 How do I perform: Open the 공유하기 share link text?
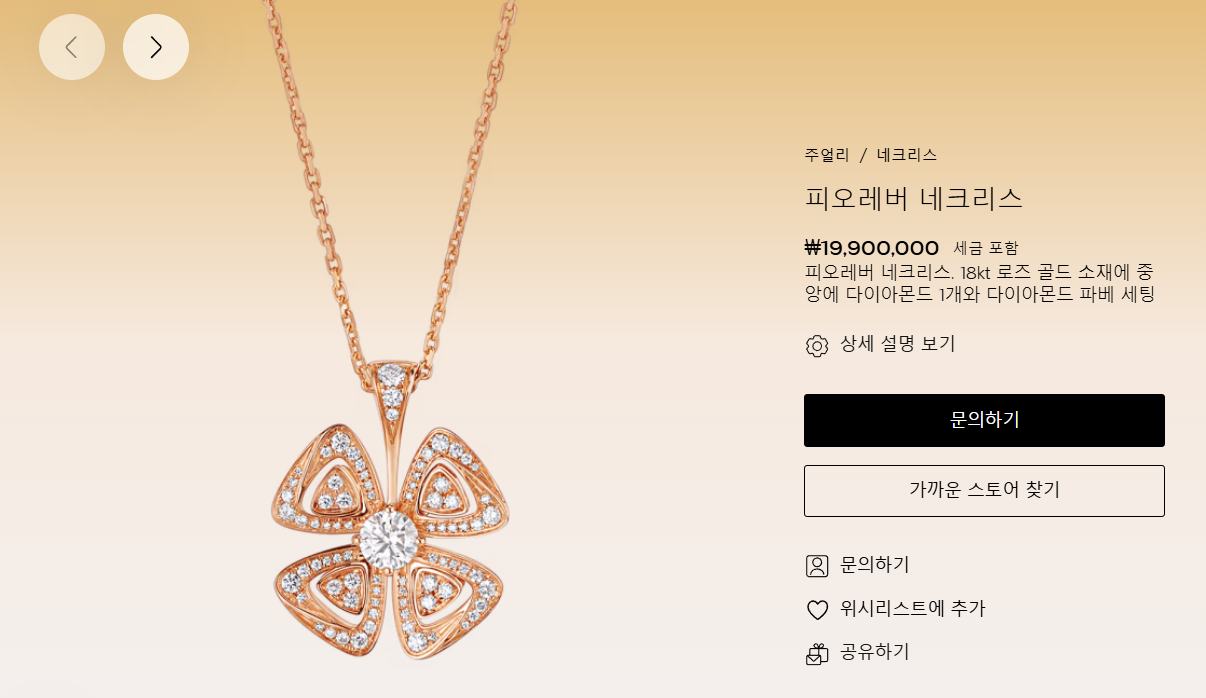point(875,652)
